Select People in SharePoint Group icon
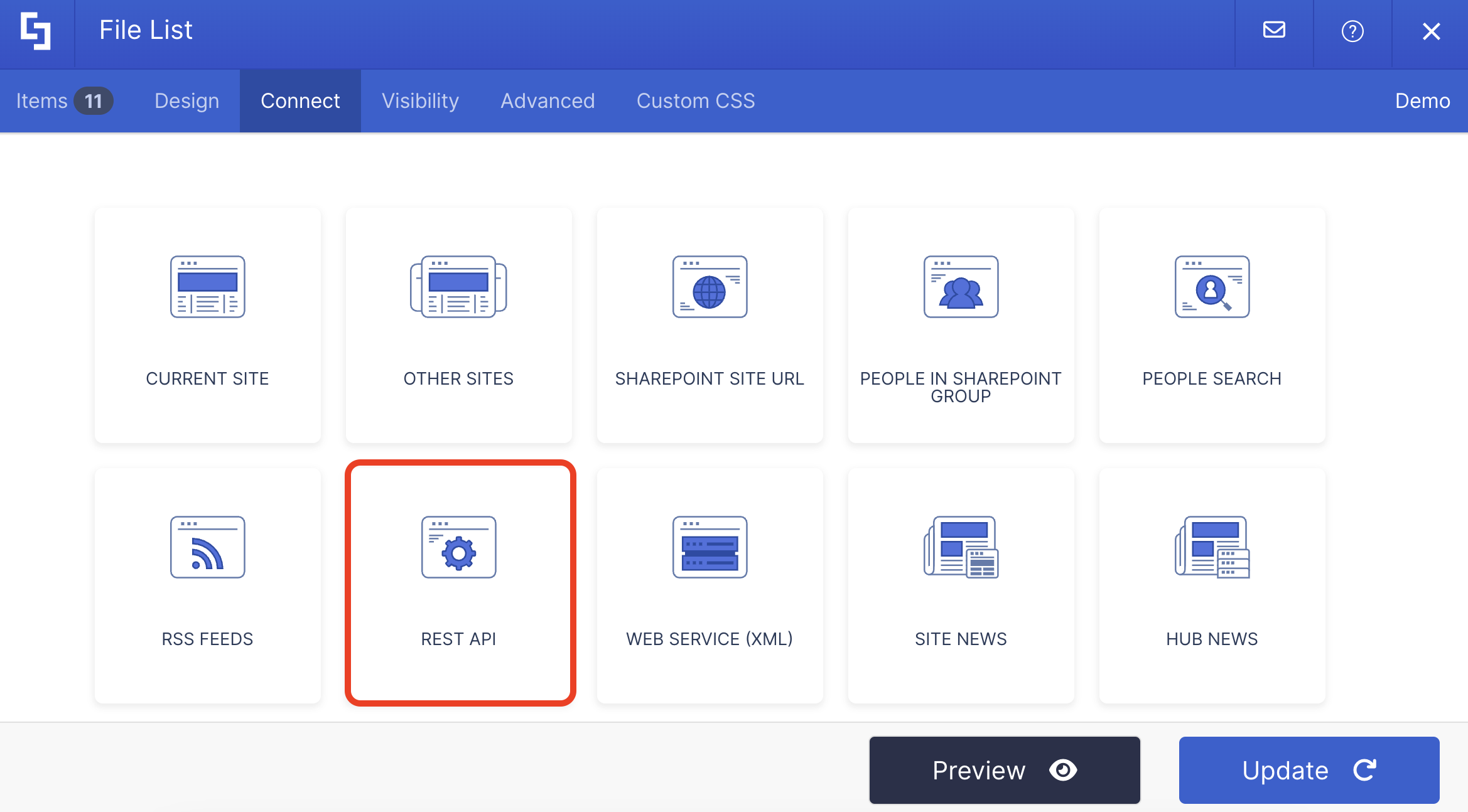The width and height of the screenshot is (1468, 812). pyautogui.click(x=961, y=287)
